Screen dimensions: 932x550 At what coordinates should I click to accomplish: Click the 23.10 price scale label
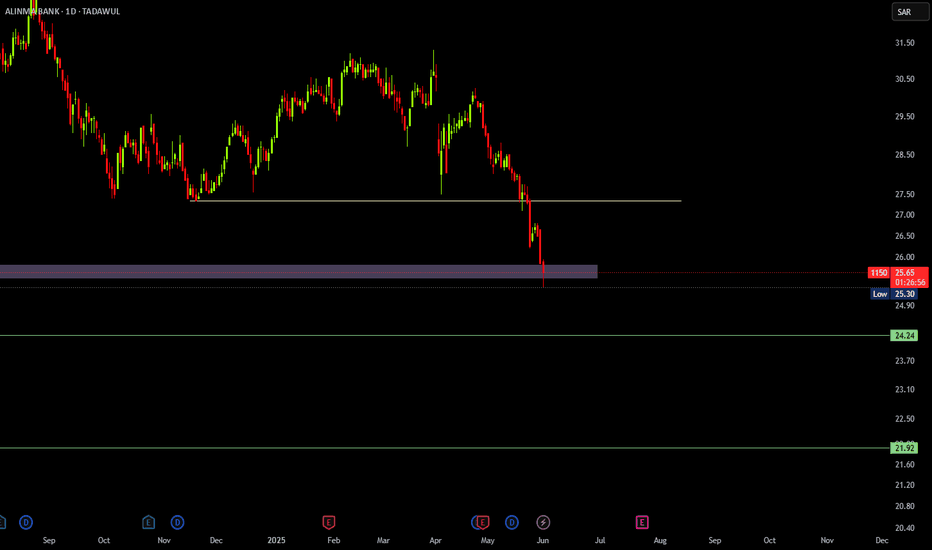(x=905, y=389)
